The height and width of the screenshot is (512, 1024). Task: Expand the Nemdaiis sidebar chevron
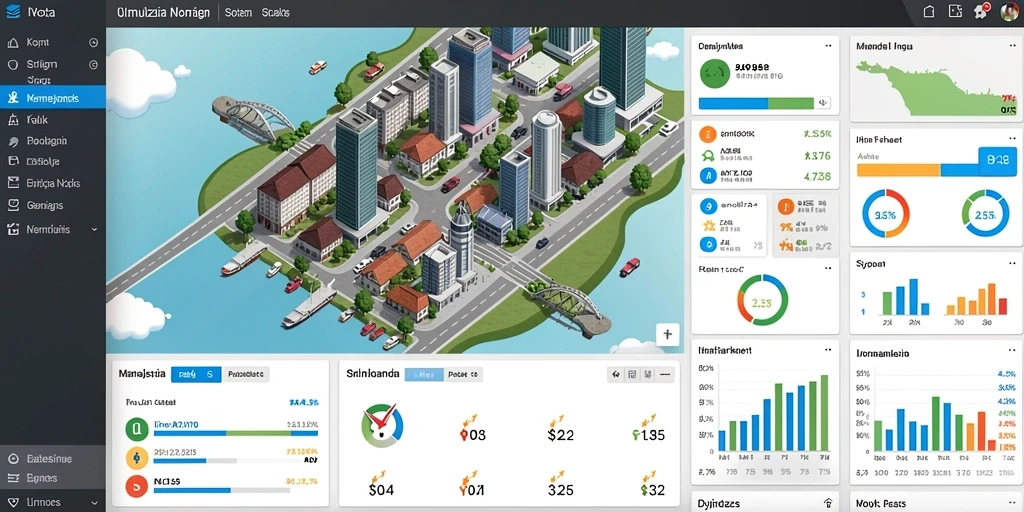(x=94, y=230)
